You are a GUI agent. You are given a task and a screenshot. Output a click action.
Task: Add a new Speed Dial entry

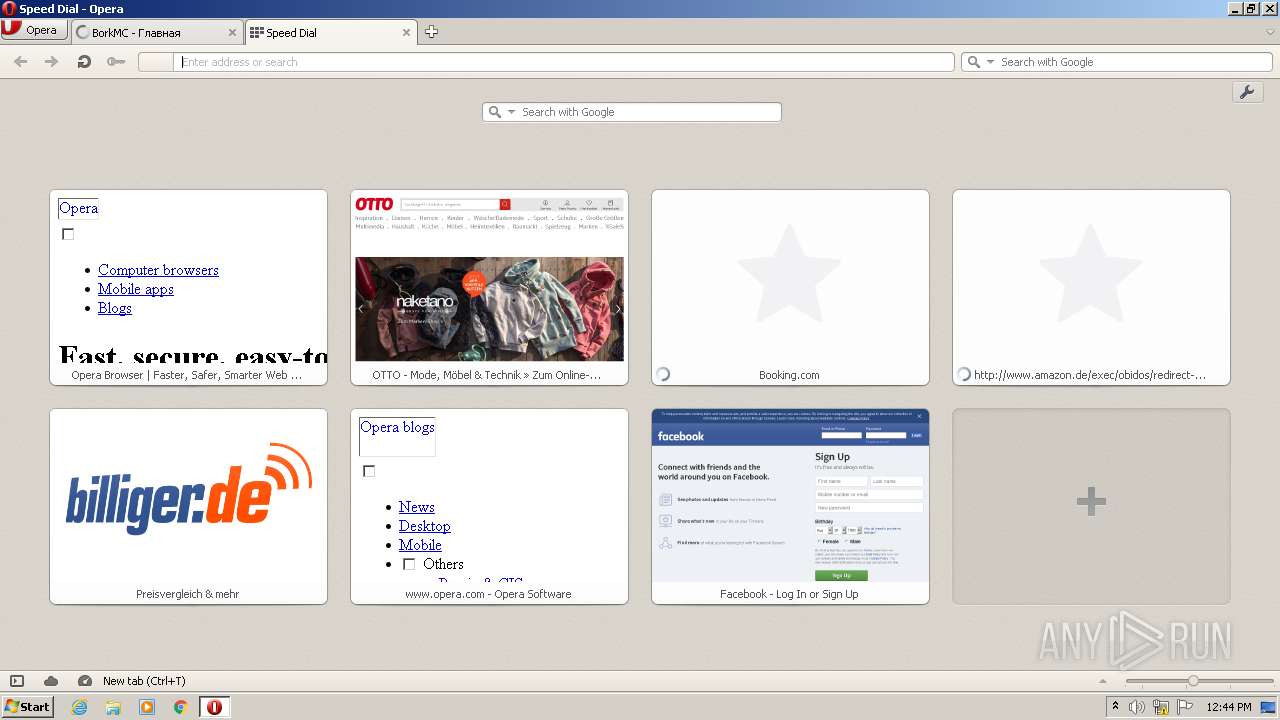point(1091,506)
